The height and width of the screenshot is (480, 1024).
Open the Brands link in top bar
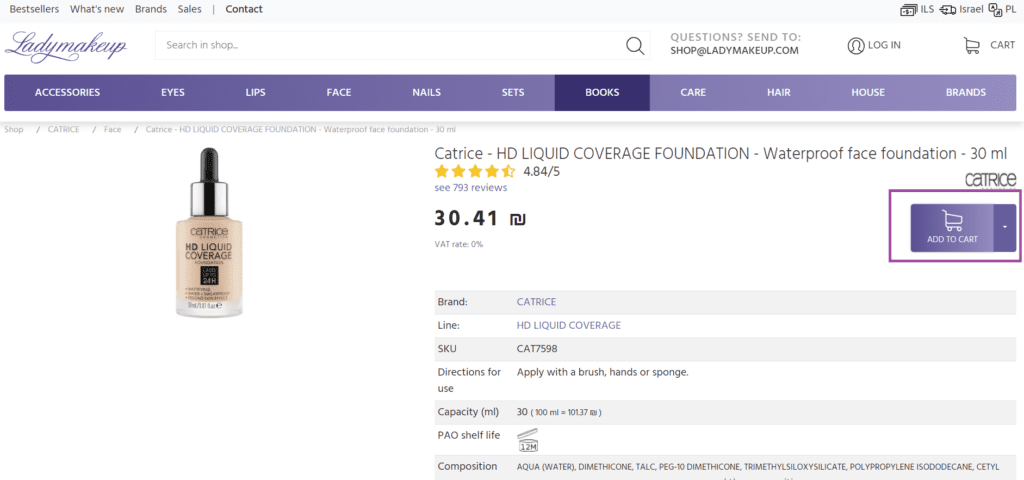(x=151, y=9)
